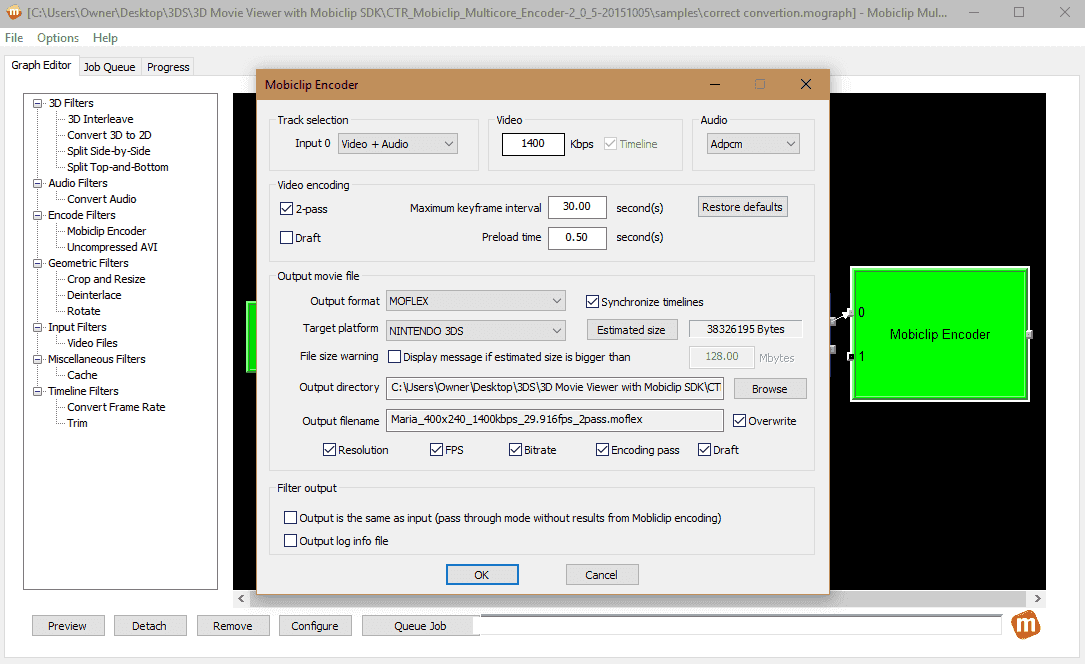1085x664 pixels.
Task: Open the Target platform NINTENDO 3DS dropdown
Action: tap(475, 331)
